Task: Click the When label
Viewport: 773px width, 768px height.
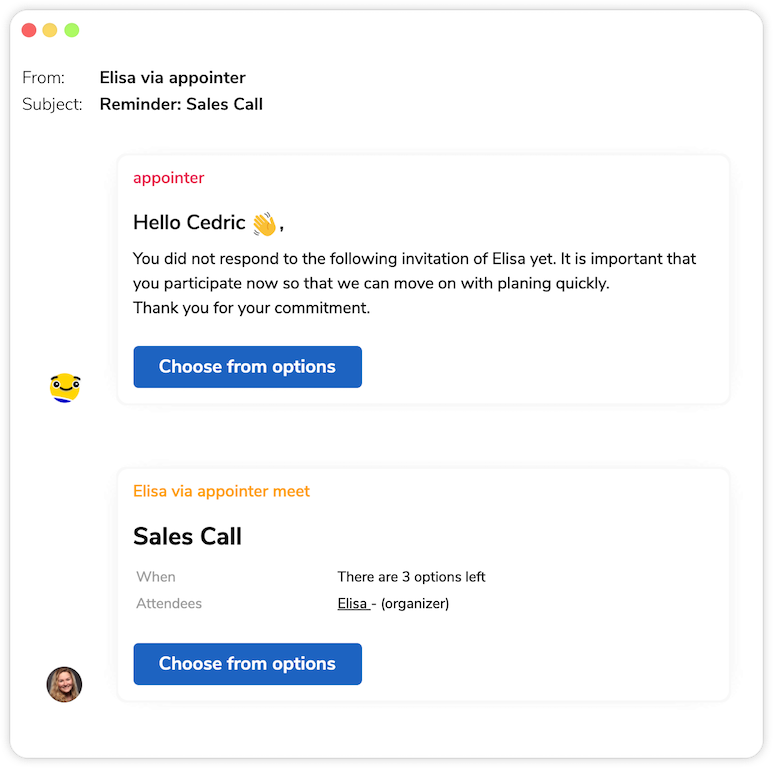Action: pyautogui.click(x=156, y=577)
